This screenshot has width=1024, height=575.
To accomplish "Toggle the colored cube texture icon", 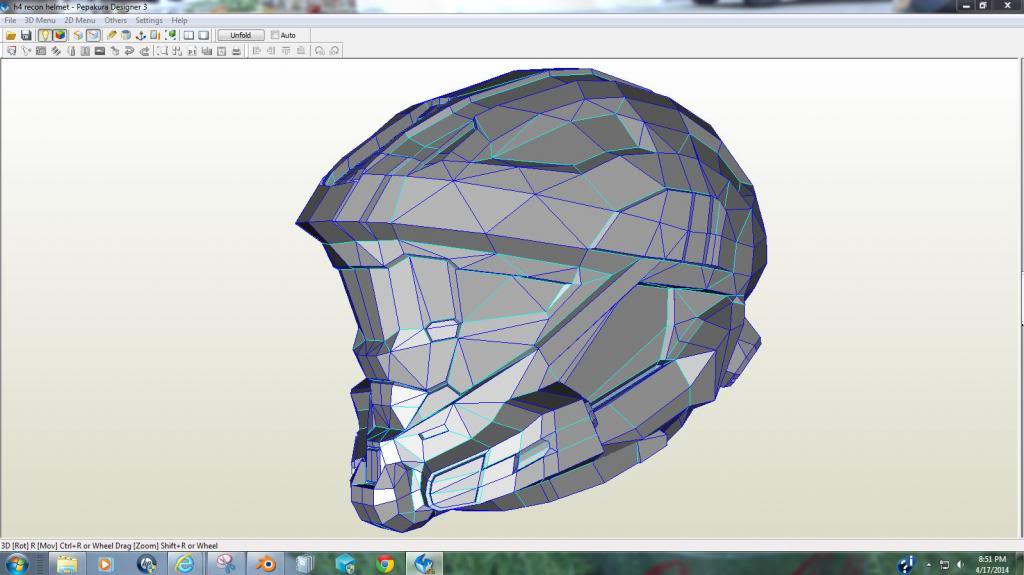I will click(x=60, y=35).
